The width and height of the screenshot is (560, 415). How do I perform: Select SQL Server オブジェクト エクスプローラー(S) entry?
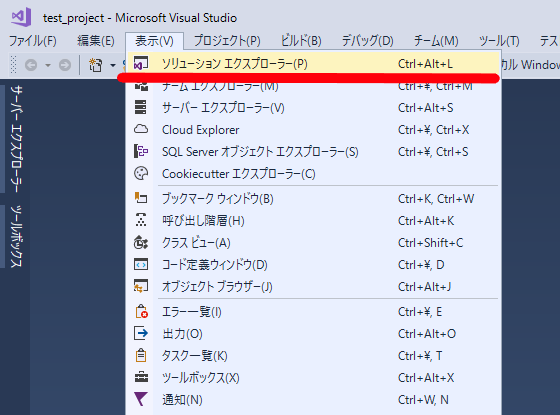(314, 152)
